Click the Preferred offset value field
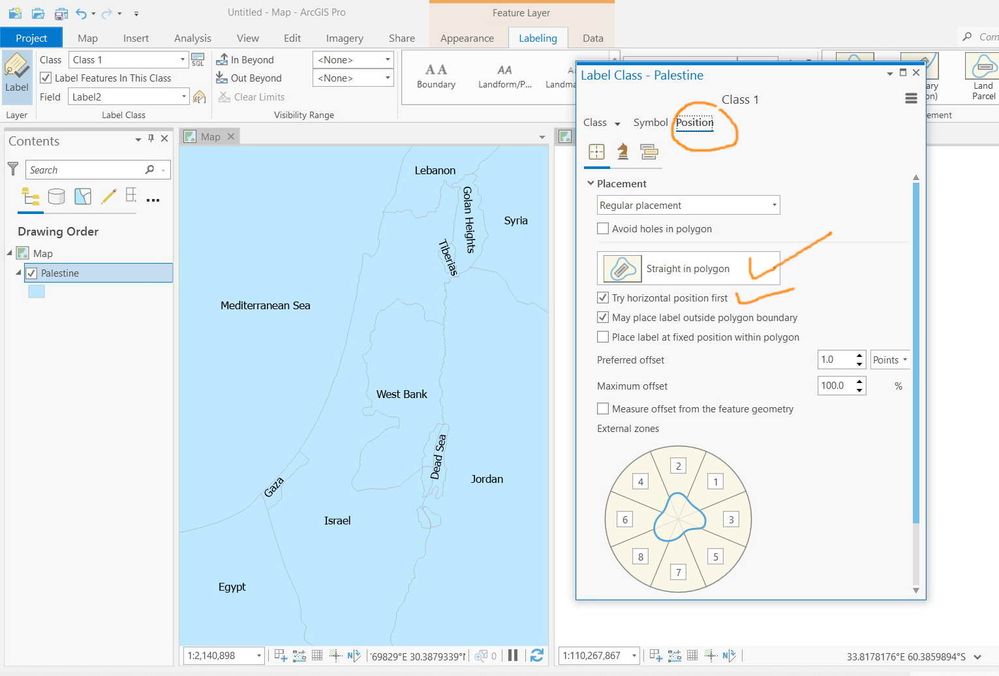Image resolution: width=999 pixels, height=676 pixels. pyautogui.click(x=835, y=360)
